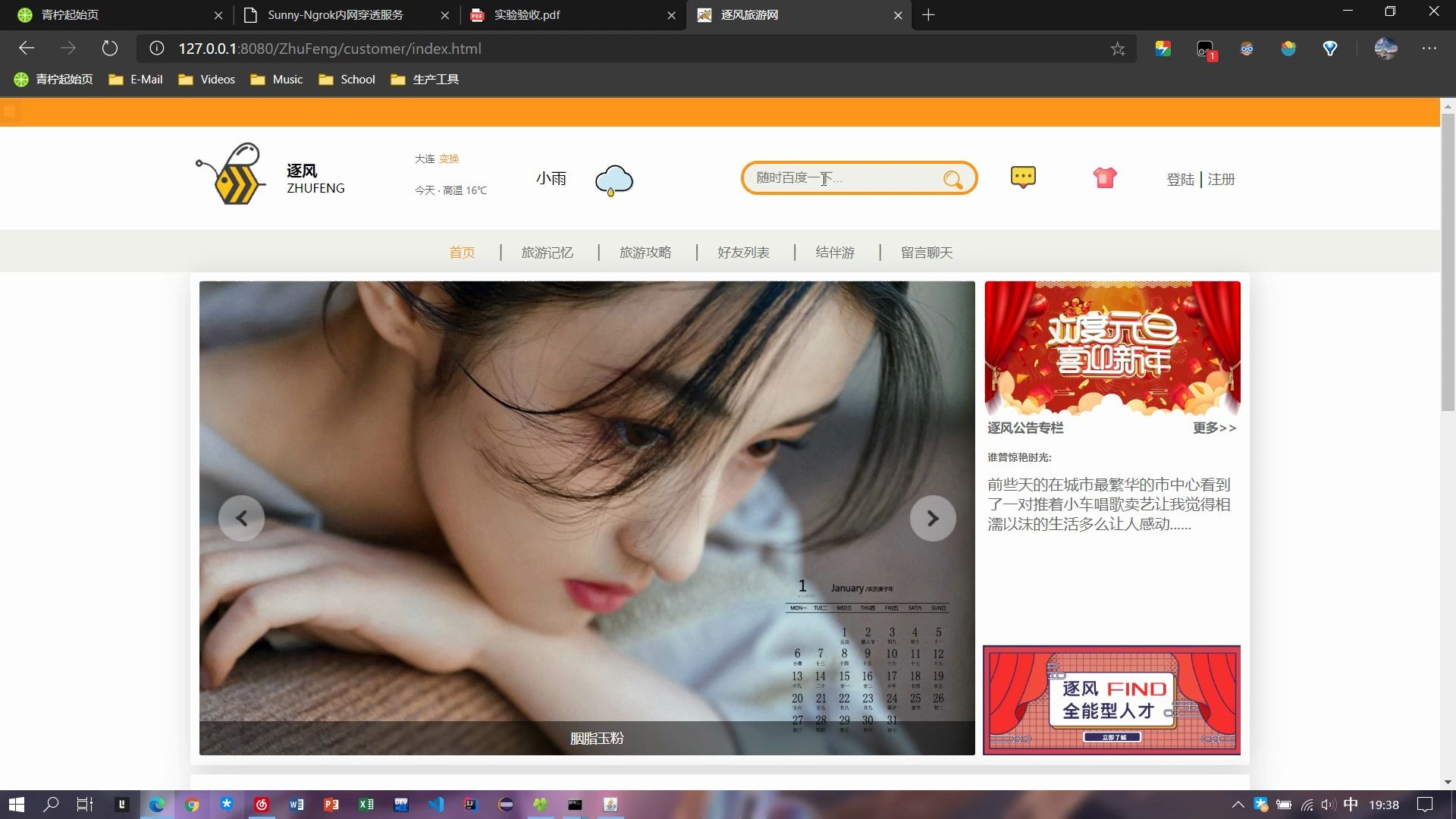Select the 首页 homepage tab
The image size is (1456, 819).
pyautogui.click(x=460, y=252)
